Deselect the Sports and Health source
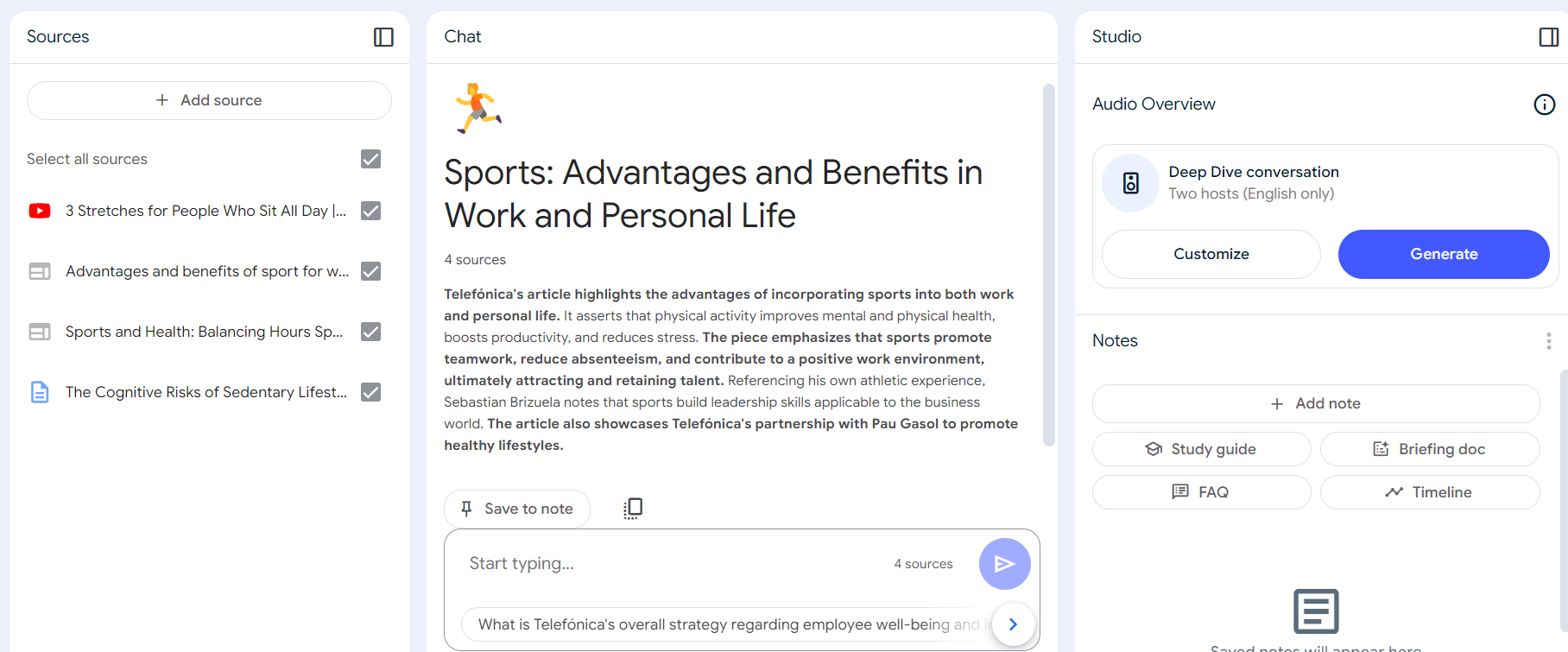The width and height of the screenshot is (1568, 652). 370,332
